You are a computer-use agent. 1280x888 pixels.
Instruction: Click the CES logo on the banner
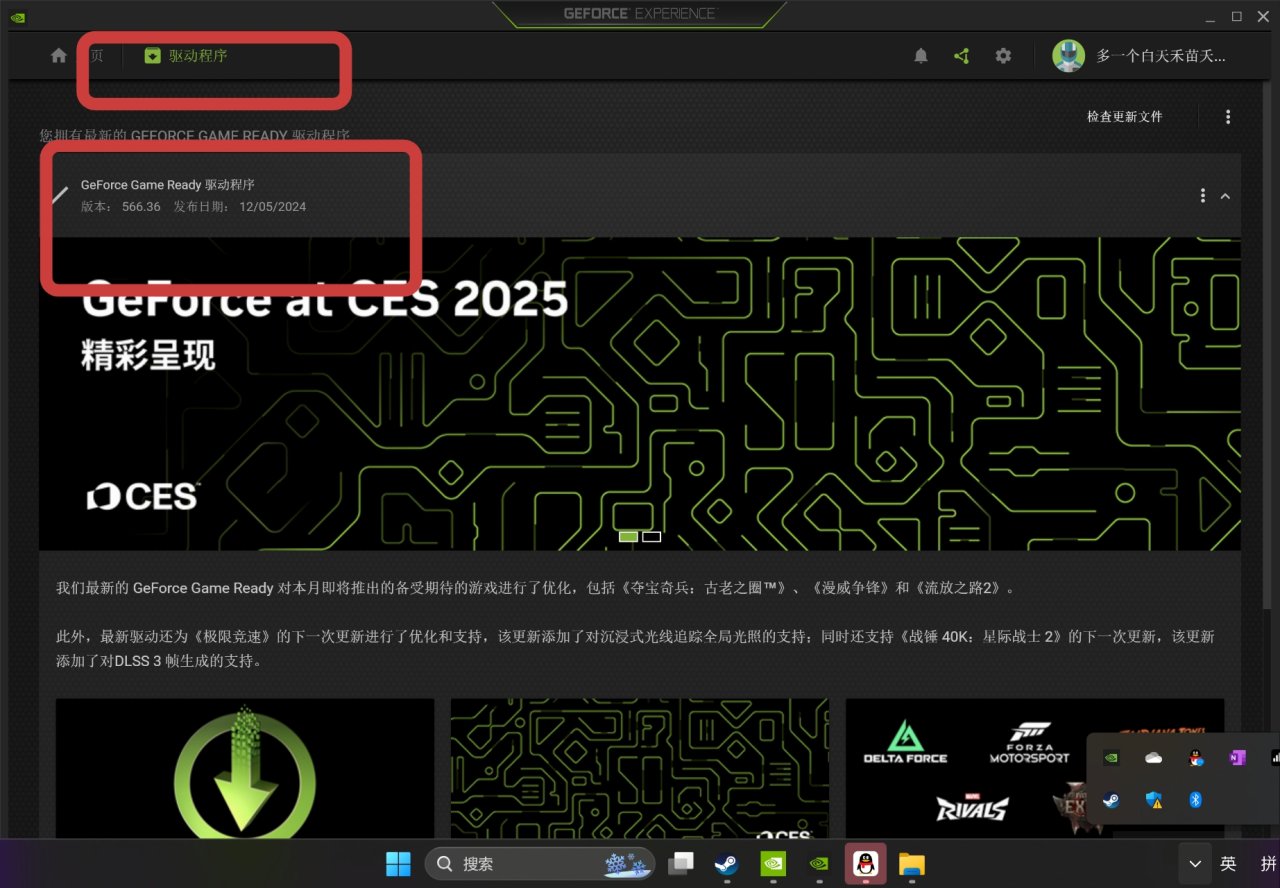tap(143, 496)
